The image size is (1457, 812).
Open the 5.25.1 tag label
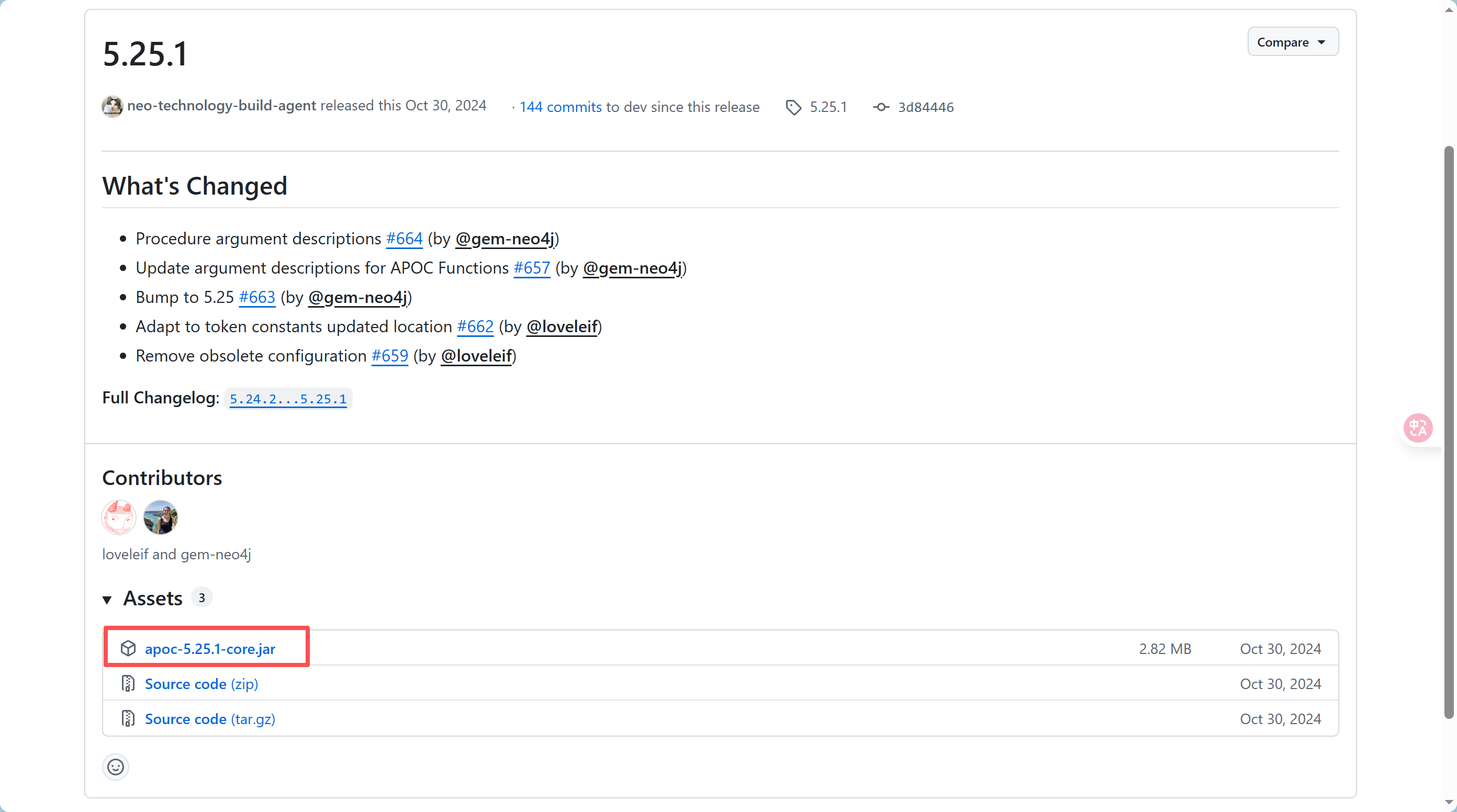click(828, 107)
